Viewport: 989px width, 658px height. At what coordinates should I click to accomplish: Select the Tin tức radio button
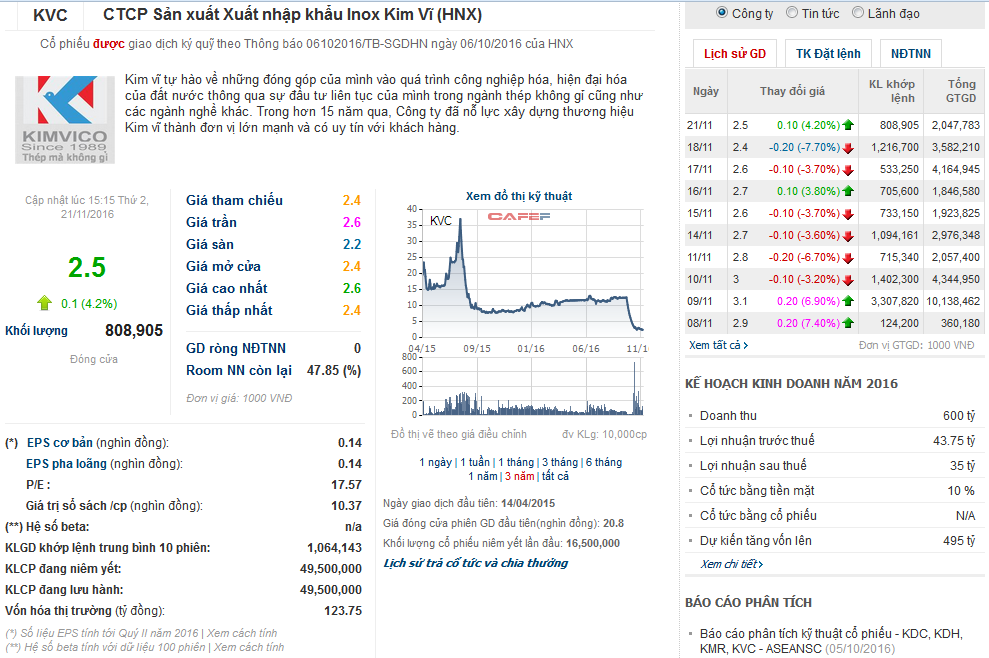(x=792, y=13)
